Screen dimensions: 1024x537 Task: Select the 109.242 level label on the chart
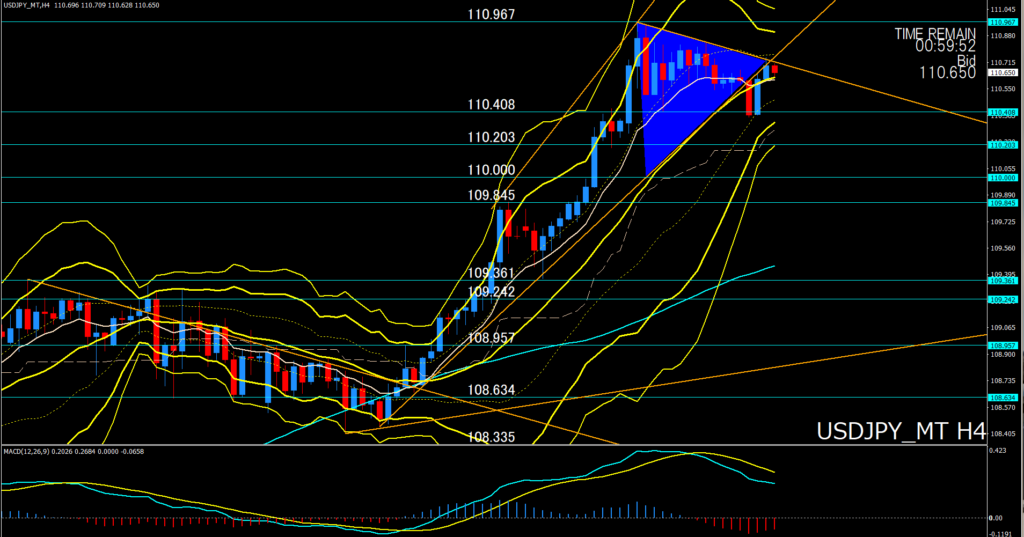click(491, 292)
